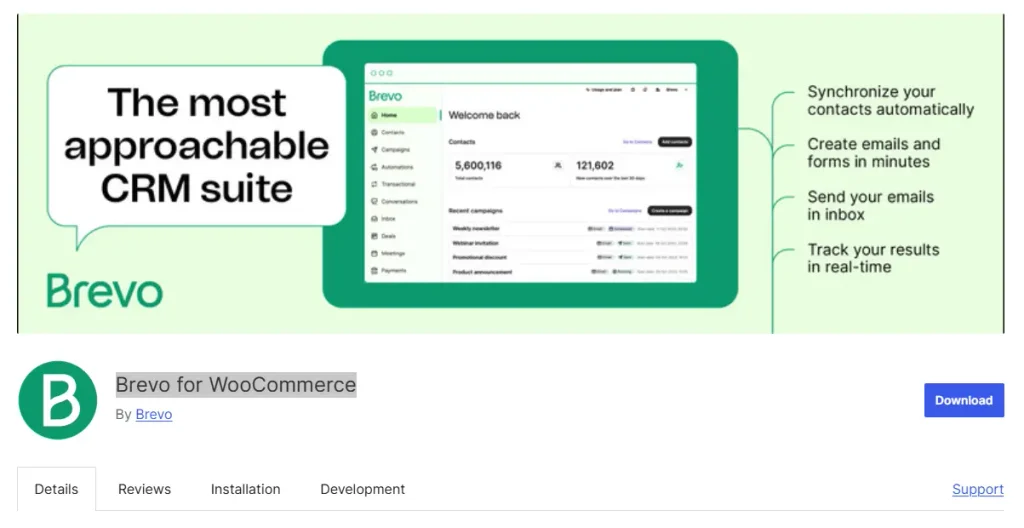Click the round green Brevo B plugin icon
Screen dimensions: 1024x528
pyautogui.click(x=57, y=400)
